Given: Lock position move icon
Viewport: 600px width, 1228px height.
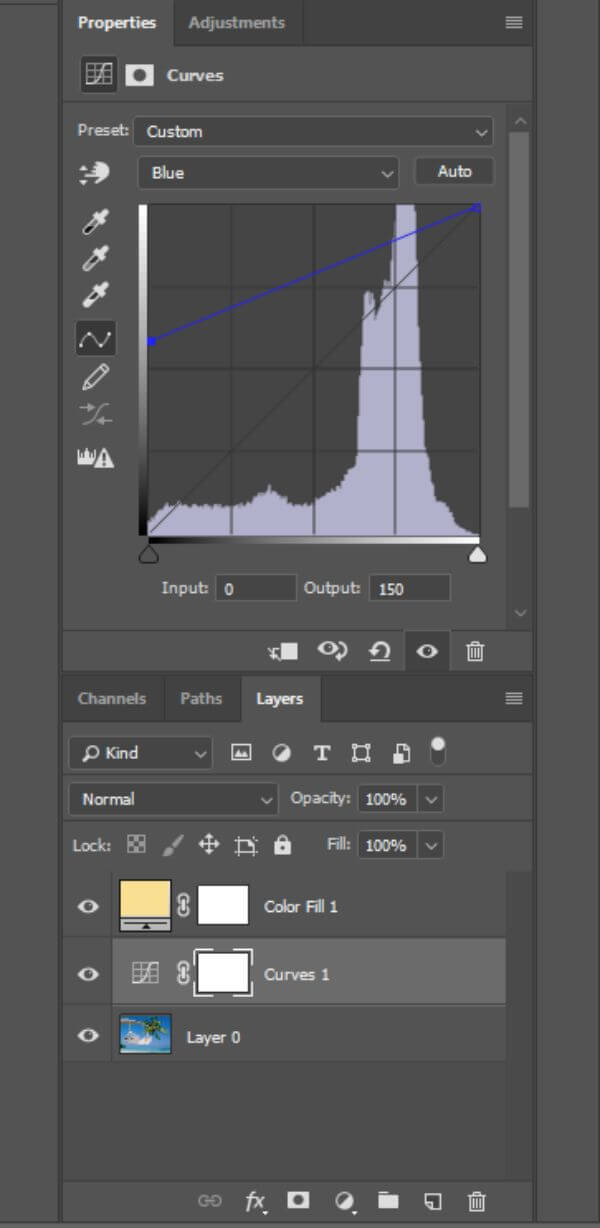Looking at the screenshot, I should pos(208,845).
